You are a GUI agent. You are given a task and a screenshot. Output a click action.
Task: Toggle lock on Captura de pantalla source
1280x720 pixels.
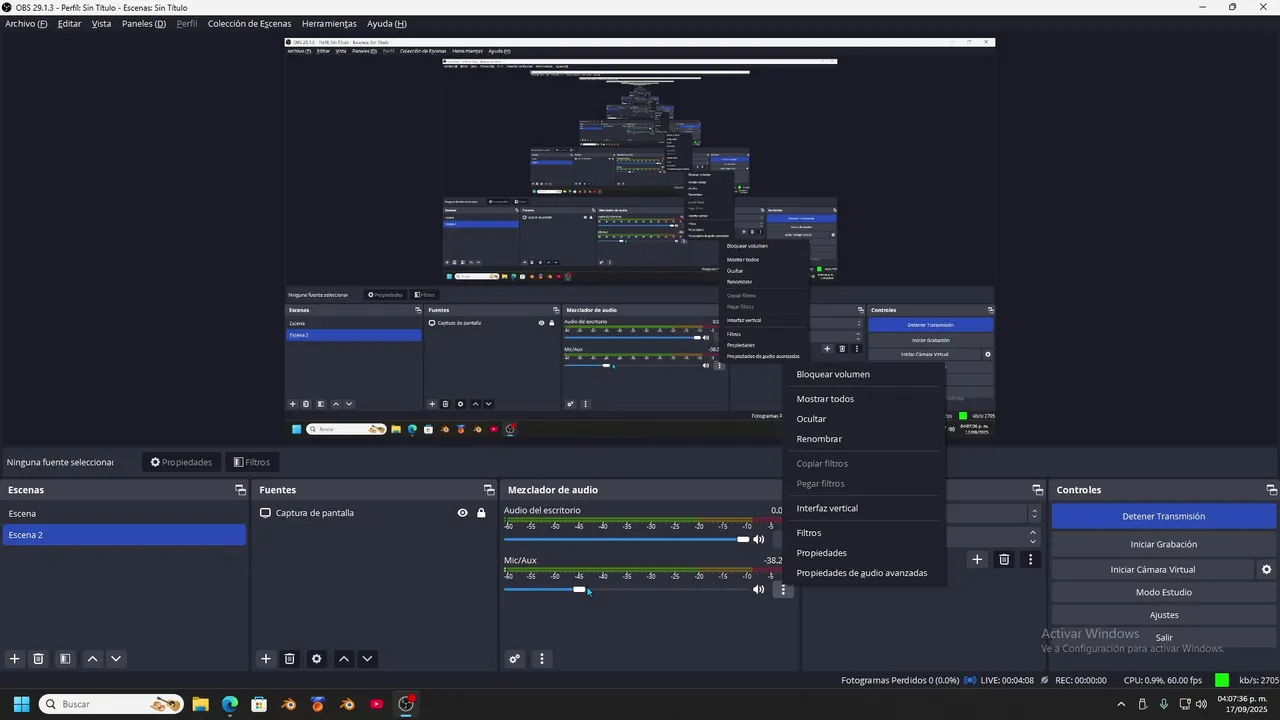(x=481, y=513)
